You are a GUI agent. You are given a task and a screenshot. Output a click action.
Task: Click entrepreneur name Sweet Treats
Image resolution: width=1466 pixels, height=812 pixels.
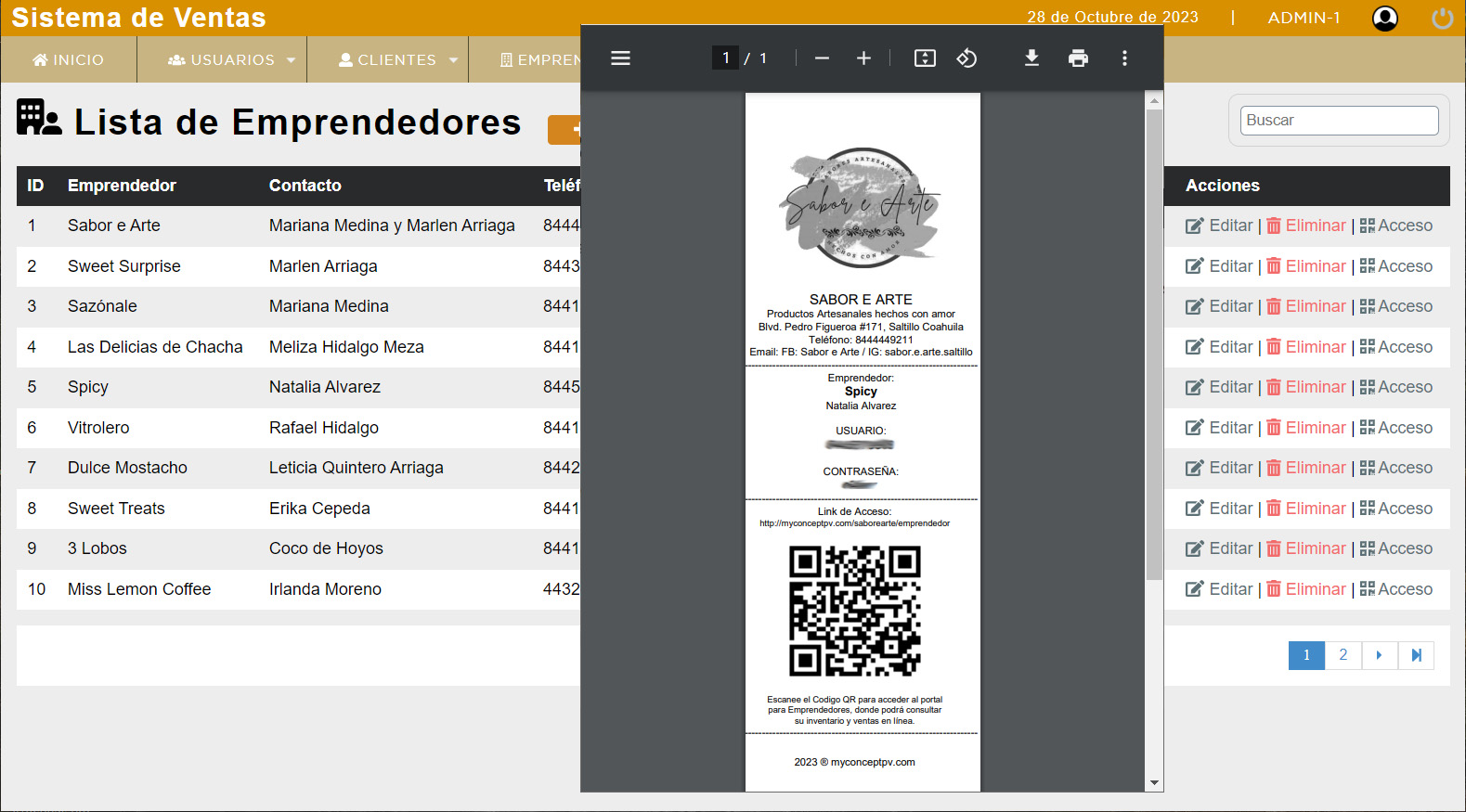pyautogui.click(x=116, y=509)
